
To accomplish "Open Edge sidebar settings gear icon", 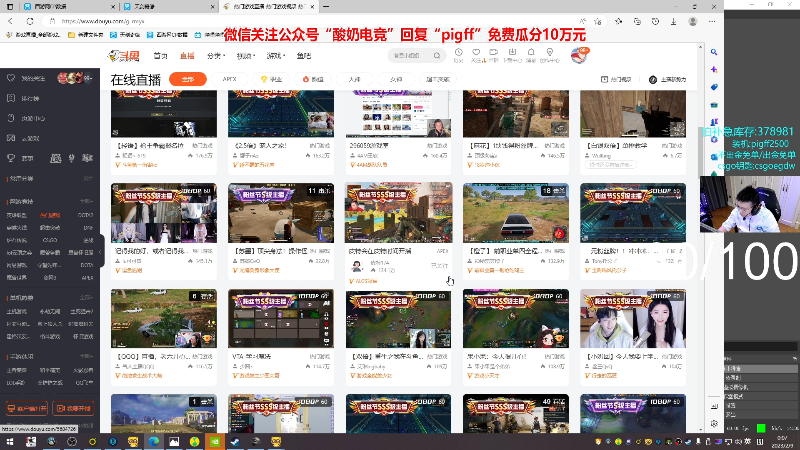I will [x=714, y=423].
